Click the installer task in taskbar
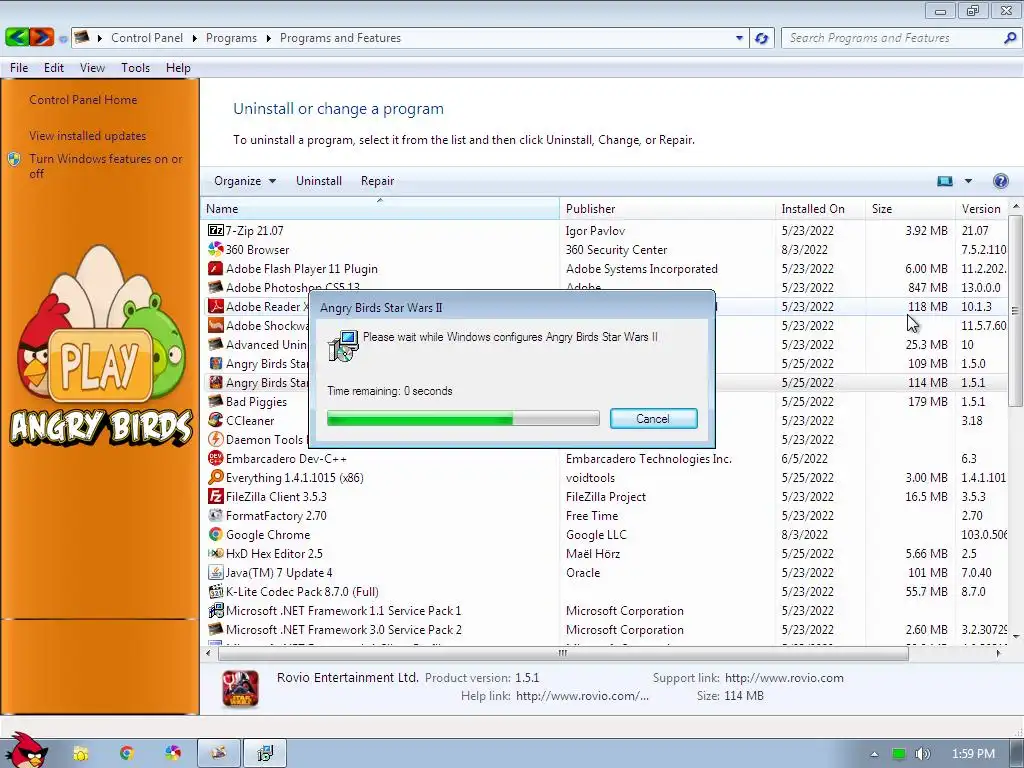The image size is (1024, 768). (x=265, y=753)
